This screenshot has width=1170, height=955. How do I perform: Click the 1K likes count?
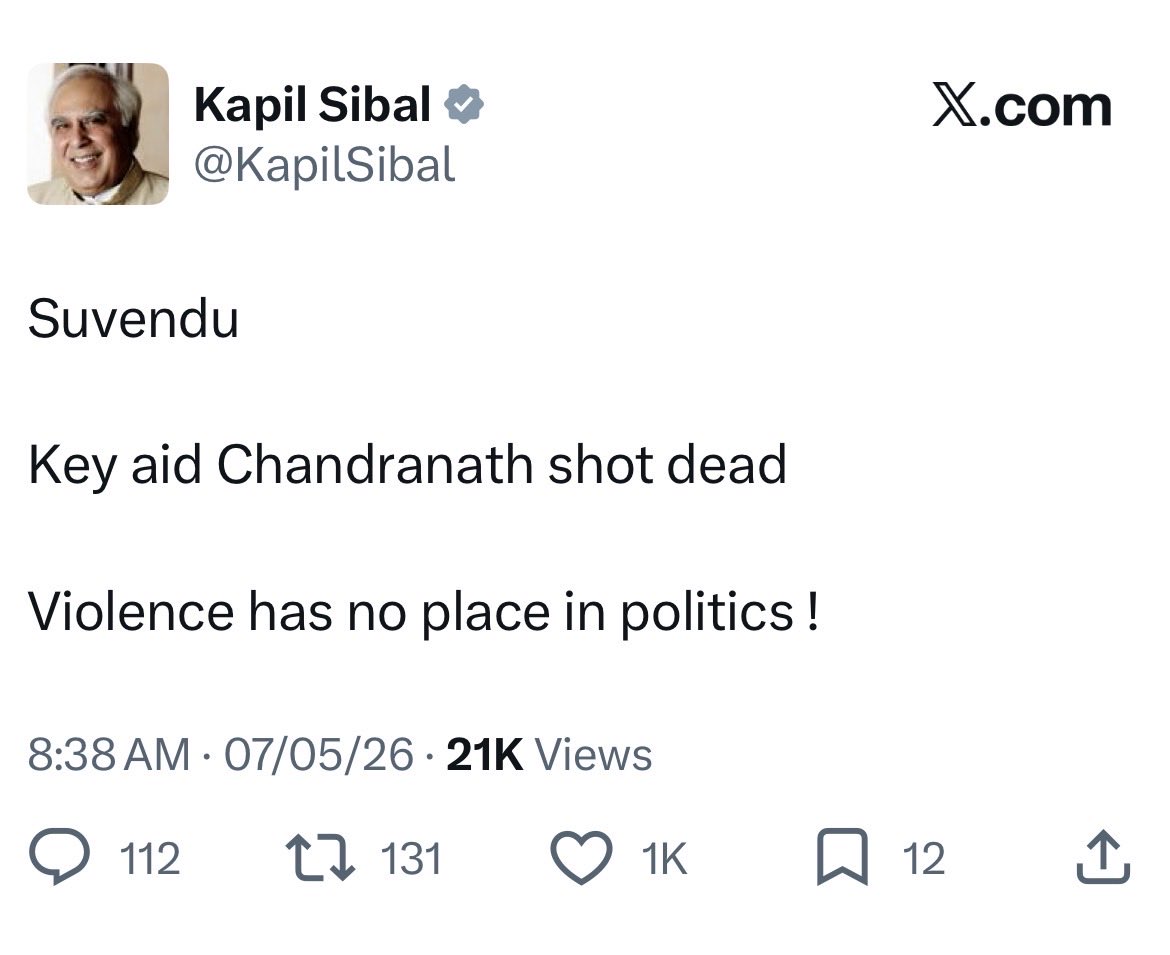tap(664, 859)
